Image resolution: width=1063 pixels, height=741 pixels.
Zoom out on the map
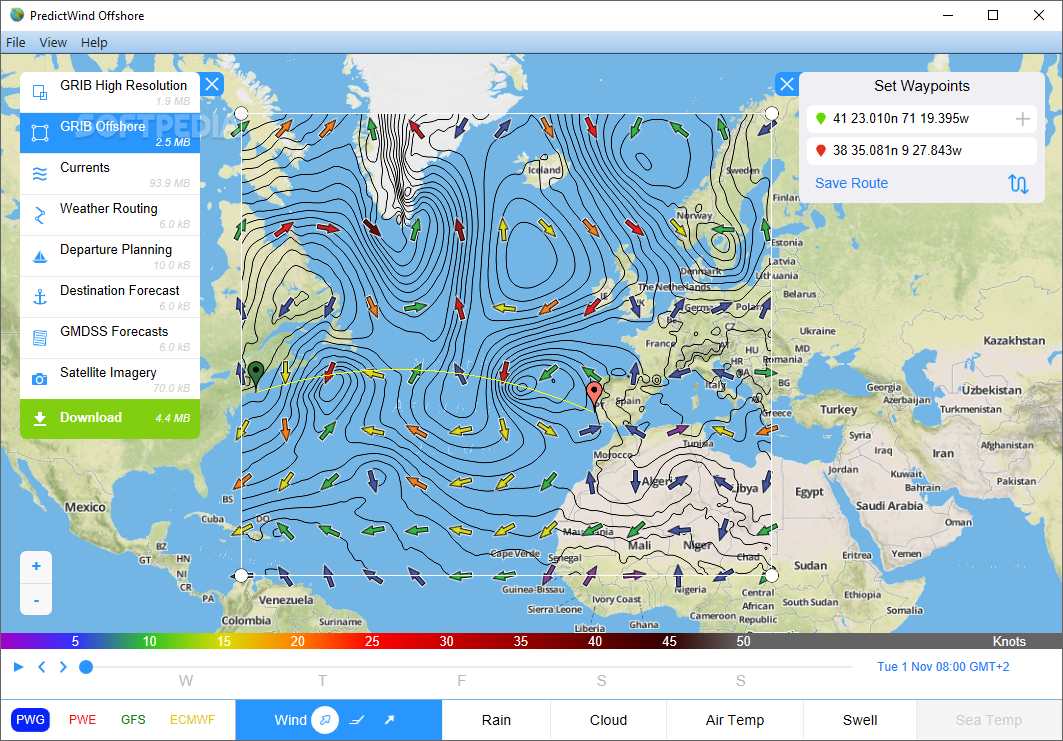tap(37, 599)
